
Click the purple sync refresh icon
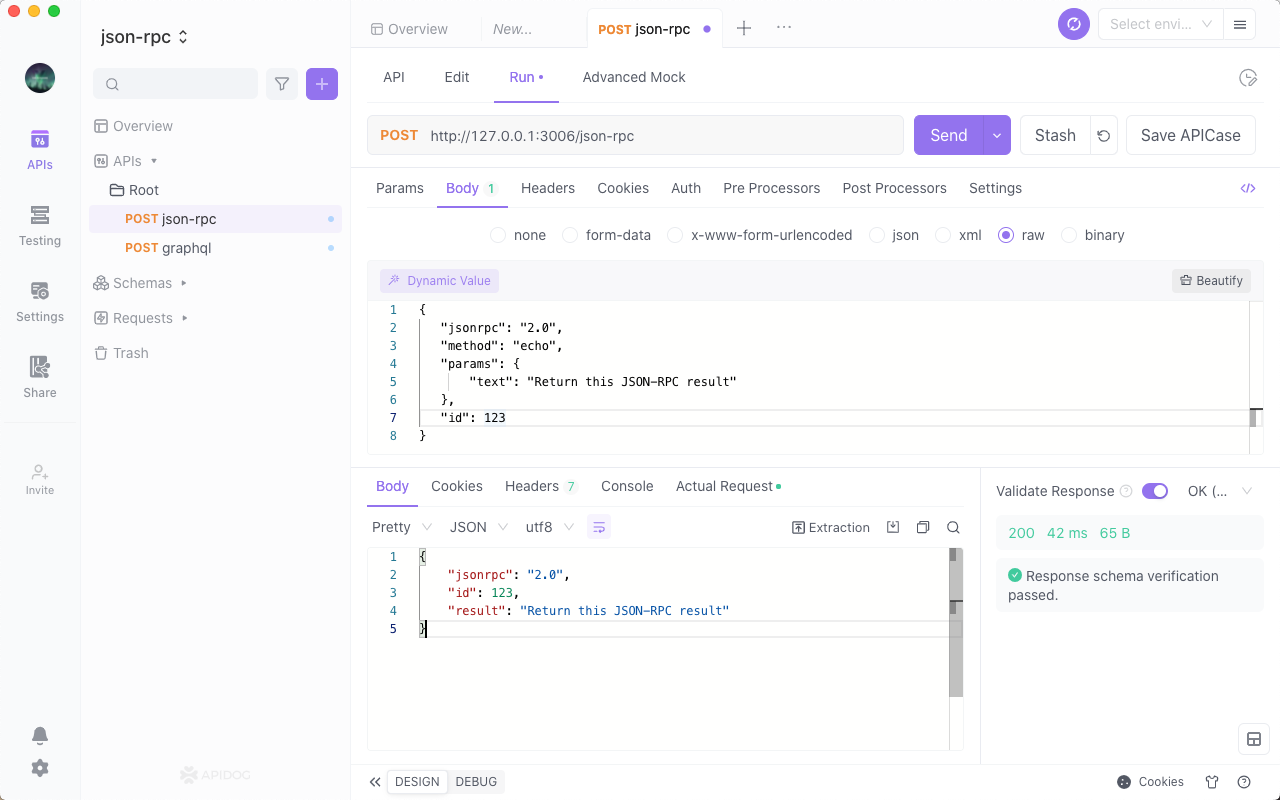pos(1074,24)
